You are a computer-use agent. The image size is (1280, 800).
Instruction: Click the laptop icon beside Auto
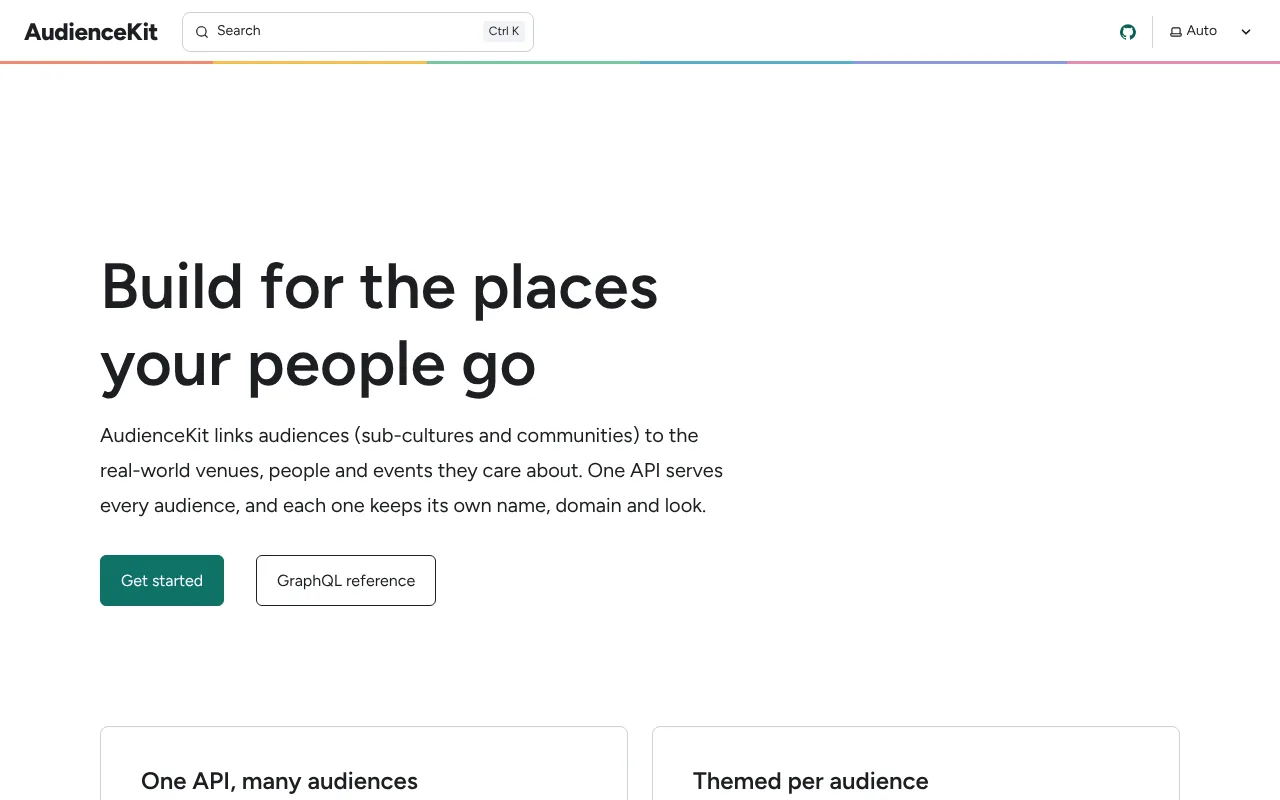(x=1176, y=32)
